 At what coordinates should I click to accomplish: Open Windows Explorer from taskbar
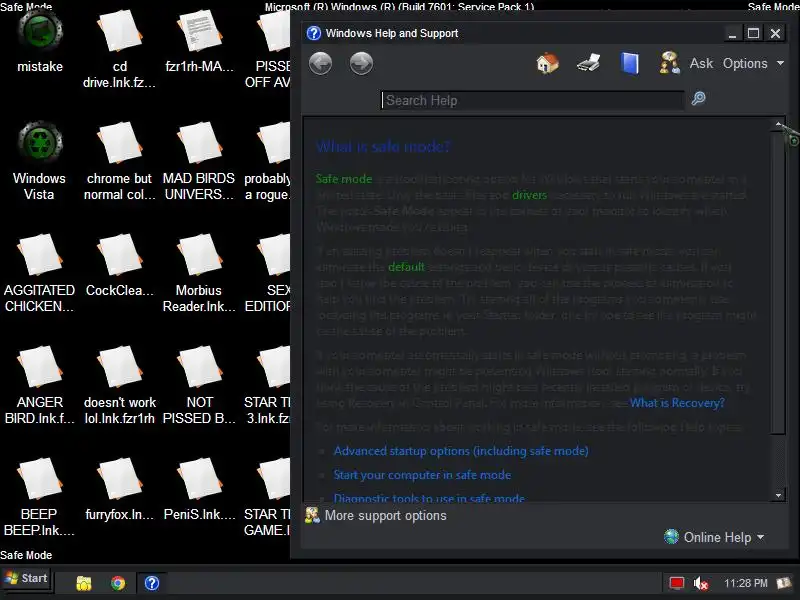pyautogui.click(x=84, y=583)
